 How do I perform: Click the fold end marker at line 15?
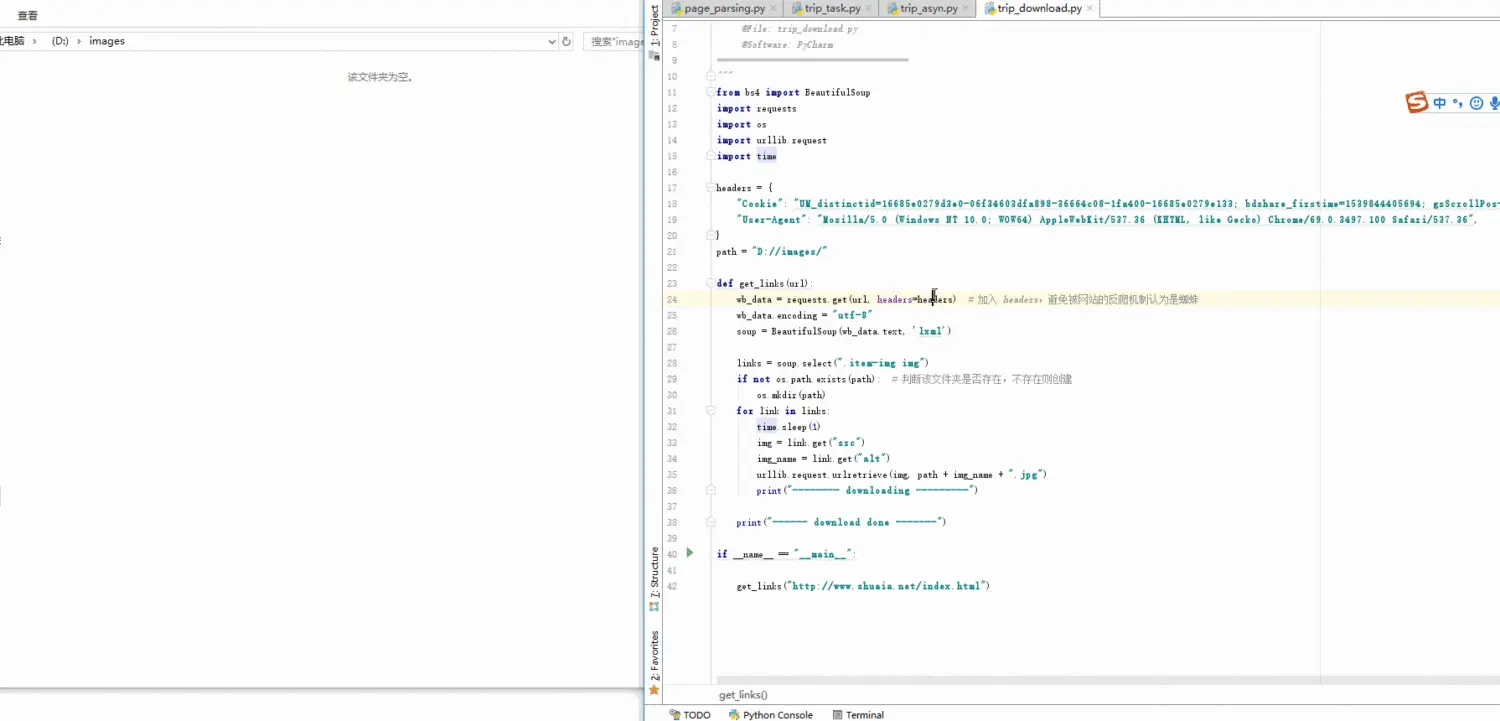tap(710, 156)
